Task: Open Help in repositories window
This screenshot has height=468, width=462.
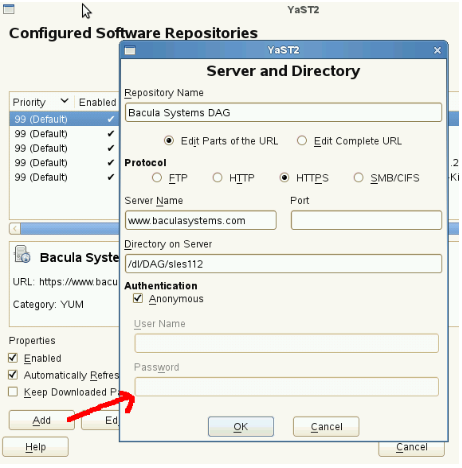Action: [35, 447]
